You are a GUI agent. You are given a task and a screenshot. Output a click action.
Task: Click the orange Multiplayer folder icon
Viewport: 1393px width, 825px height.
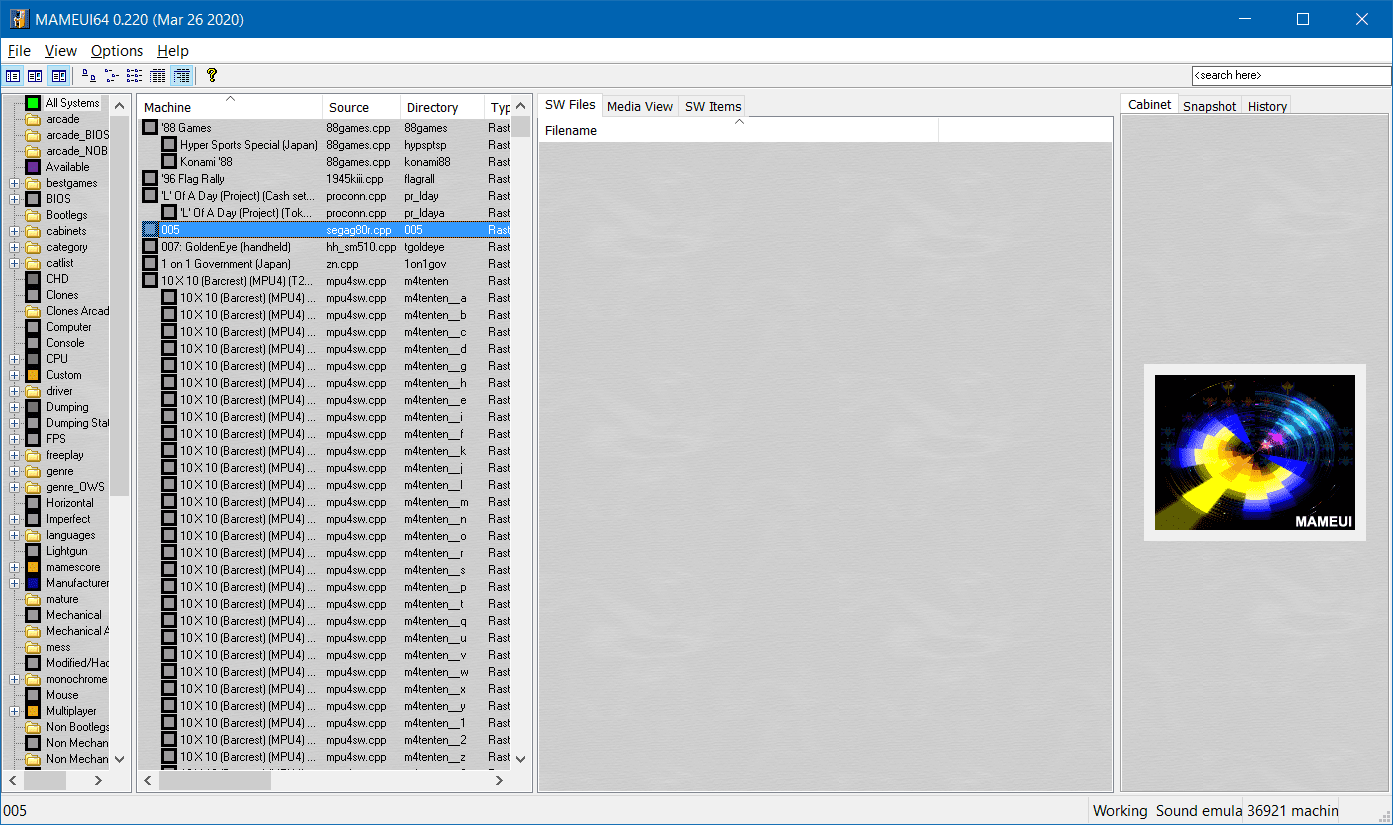tap(33, 711)
